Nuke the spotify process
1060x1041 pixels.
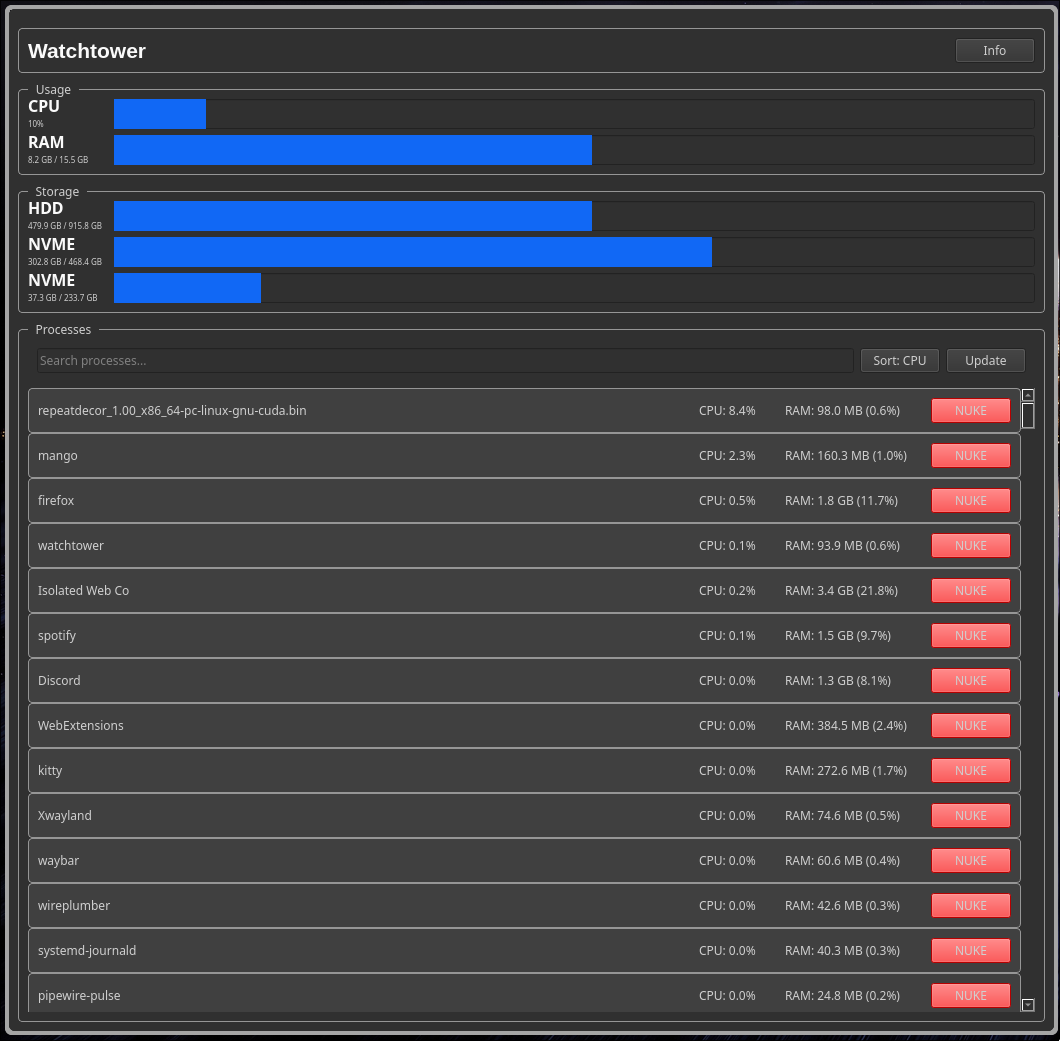click(x=970, y=635)
